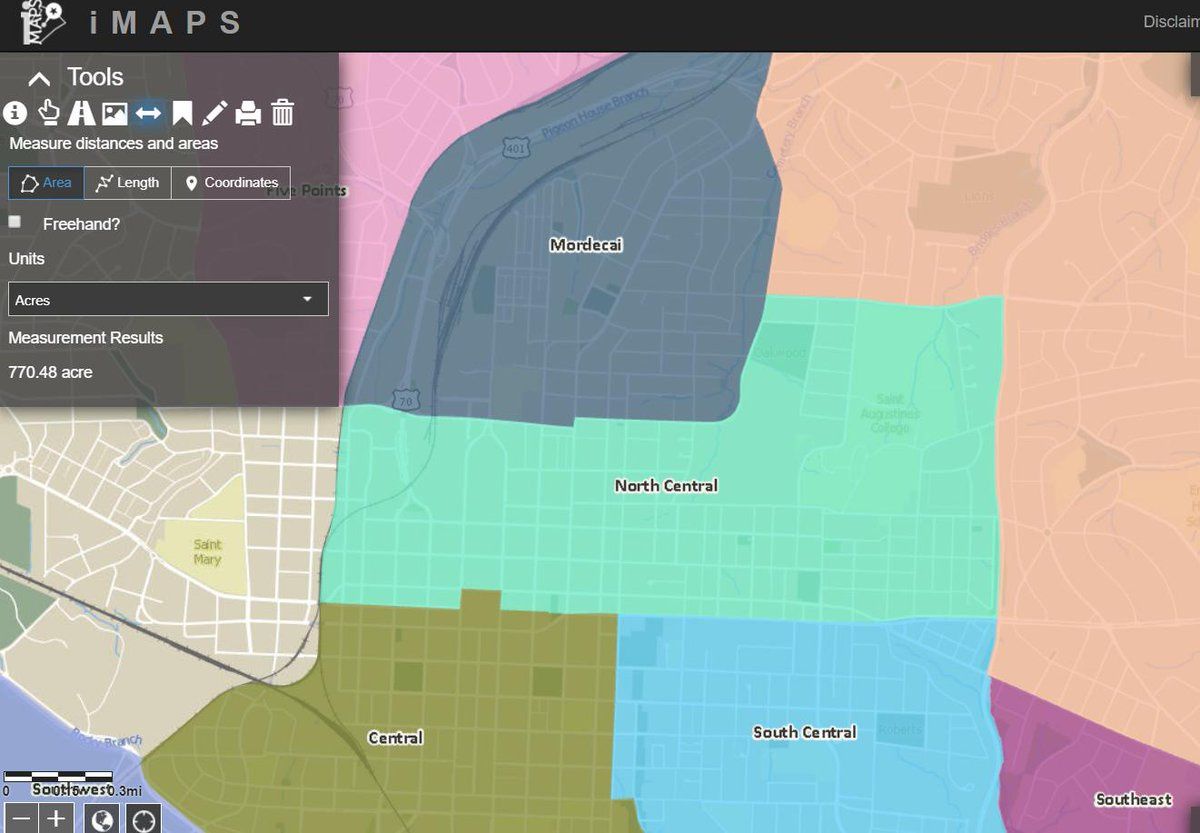The image size is (1200, 833).
Task: Click the crosshair locate button
Action: click(x=144, y=819)
